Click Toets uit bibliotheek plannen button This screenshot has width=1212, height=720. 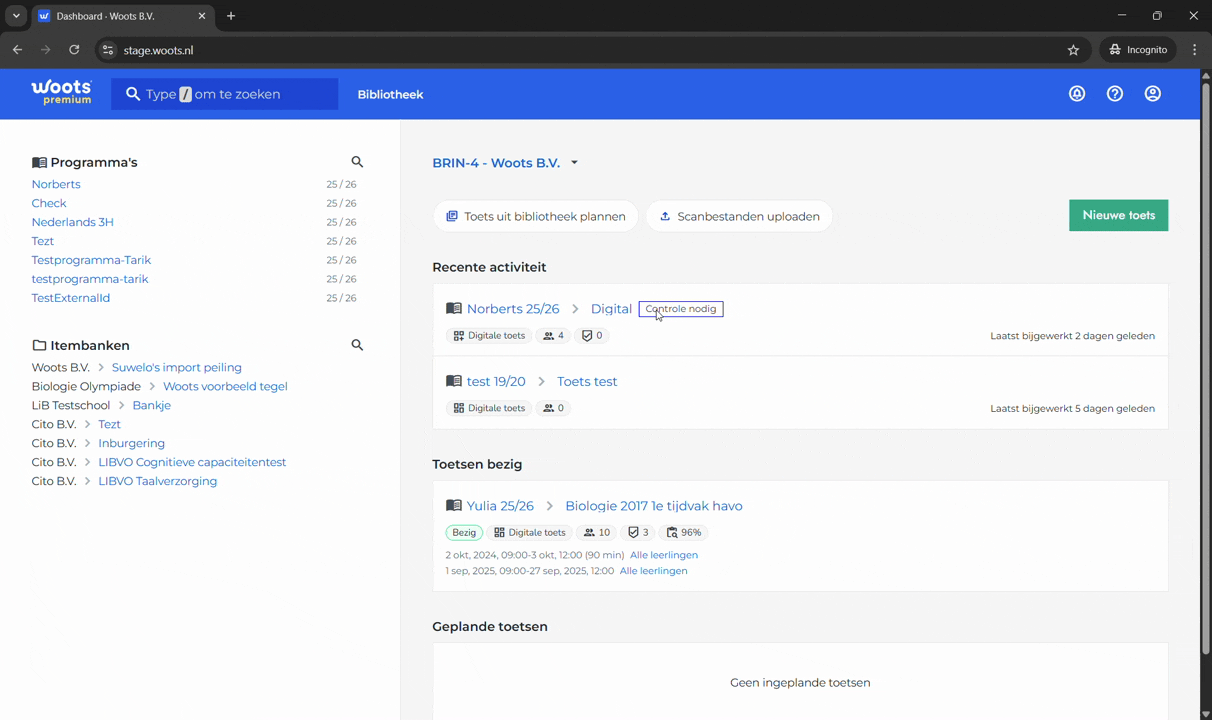tap(536, 216)
